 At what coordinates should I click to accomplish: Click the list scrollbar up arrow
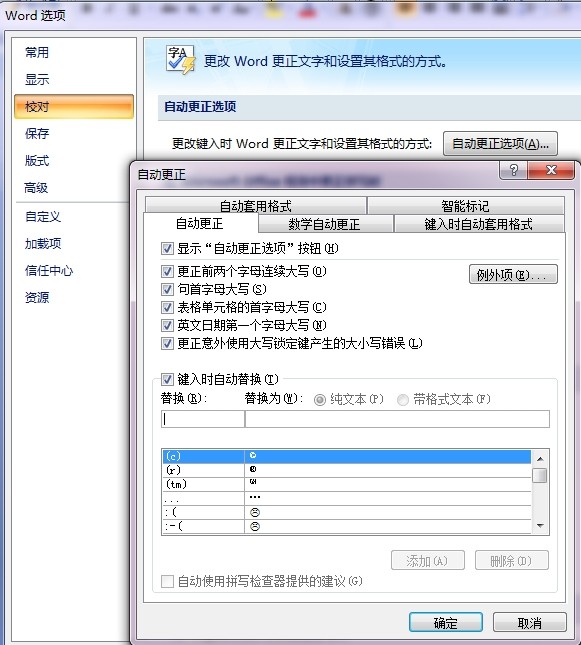540,459
